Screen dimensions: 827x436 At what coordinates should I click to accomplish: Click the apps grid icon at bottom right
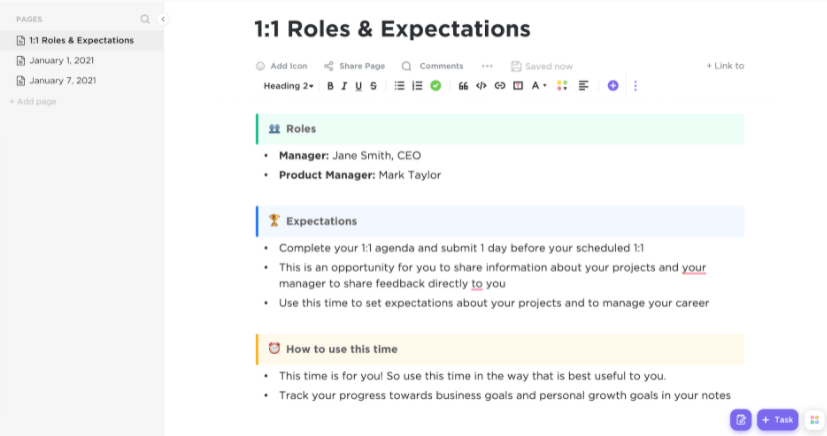click(x=814, y=420)
